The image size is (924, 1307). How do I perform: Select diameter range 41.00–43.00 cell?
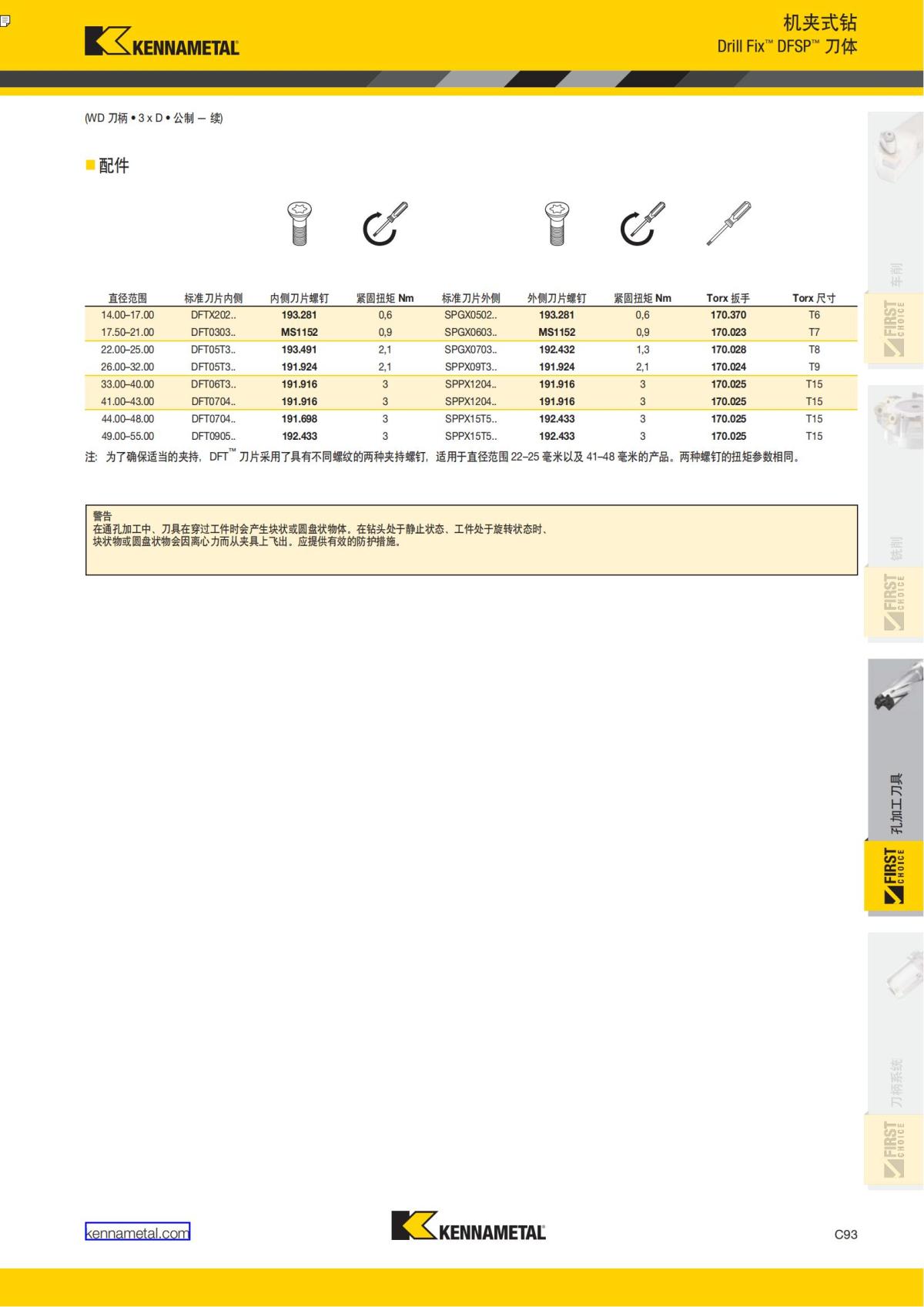point(127,402)
